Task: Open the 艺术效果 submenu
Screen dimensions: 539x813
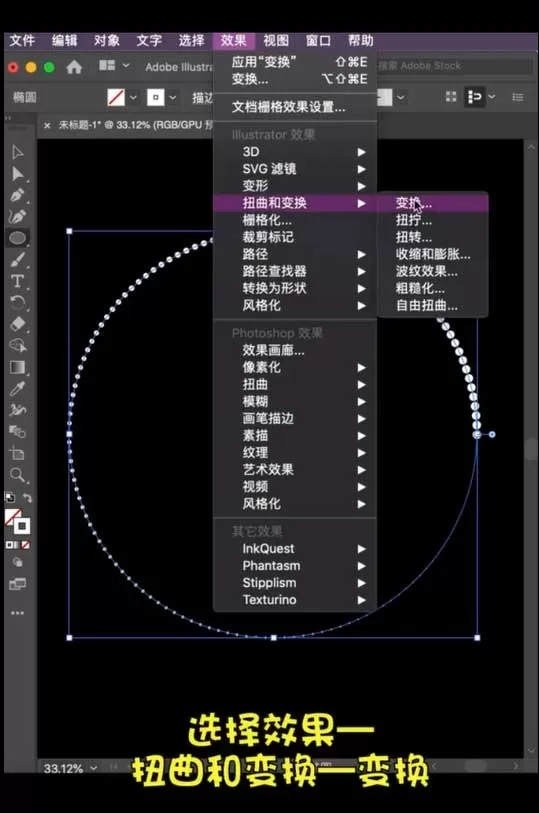Action: [x=294, y=470]
